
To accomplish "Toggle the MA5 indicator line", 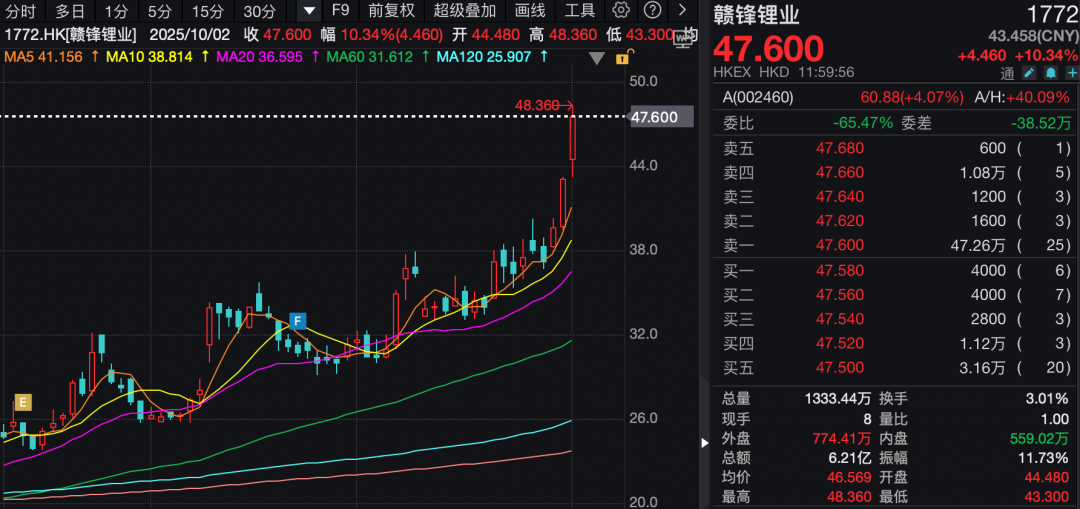I will coord(42,57).
